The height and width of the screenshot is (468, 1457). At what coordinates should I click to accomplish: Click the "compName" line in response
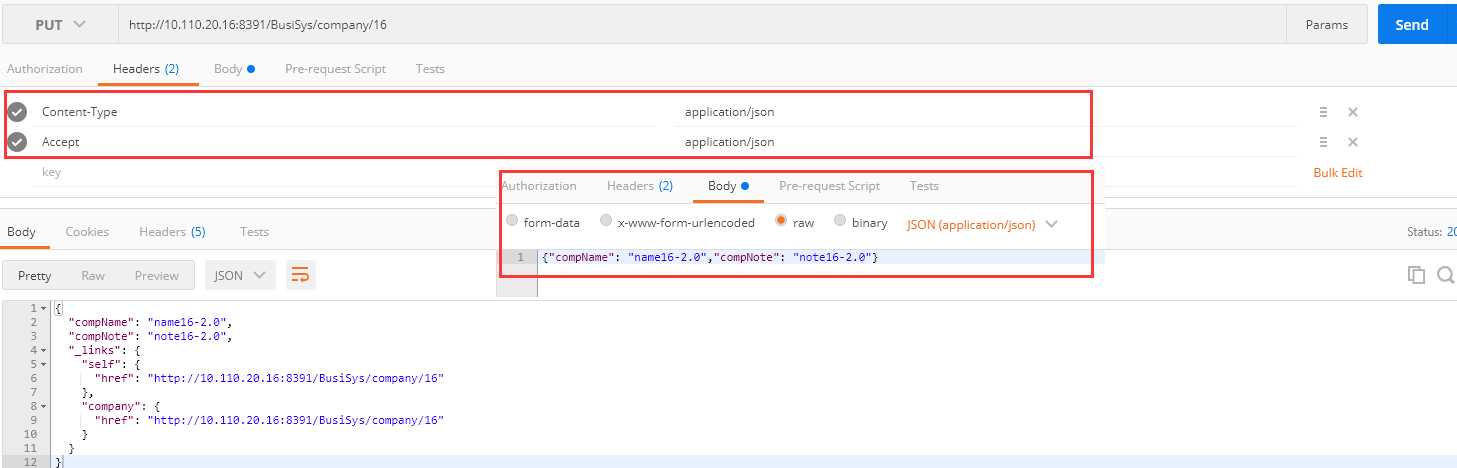click(x=150, y=322)
